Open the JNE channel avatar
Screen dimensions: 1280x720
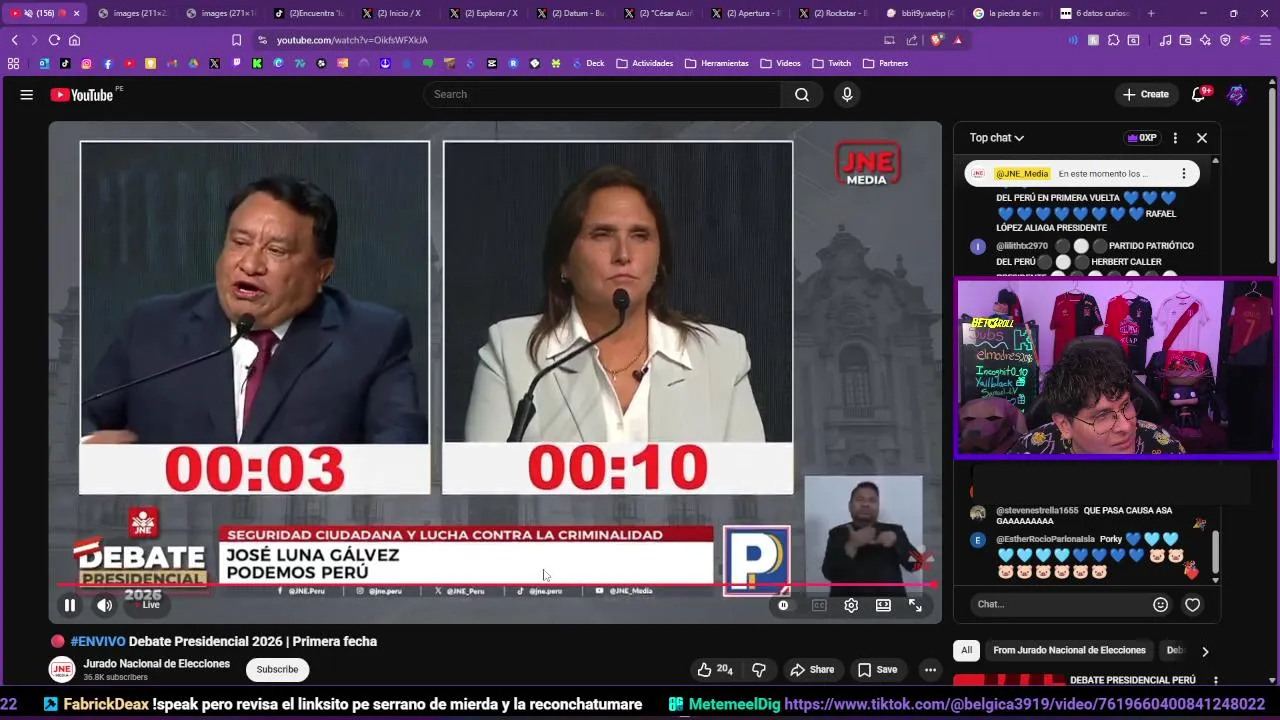(x=62, y=670)
